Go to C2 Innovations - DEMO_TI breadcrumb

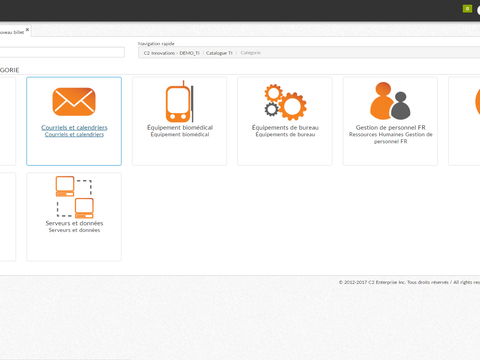[171, 53]
